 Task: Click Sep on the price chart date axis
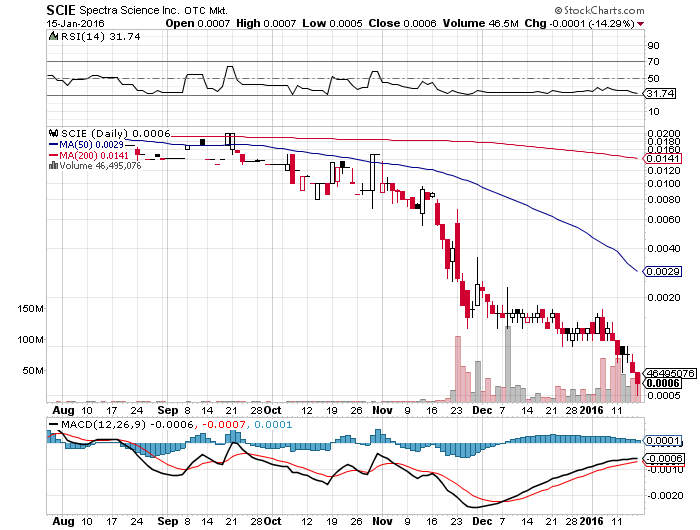click(x=168, y=410)
